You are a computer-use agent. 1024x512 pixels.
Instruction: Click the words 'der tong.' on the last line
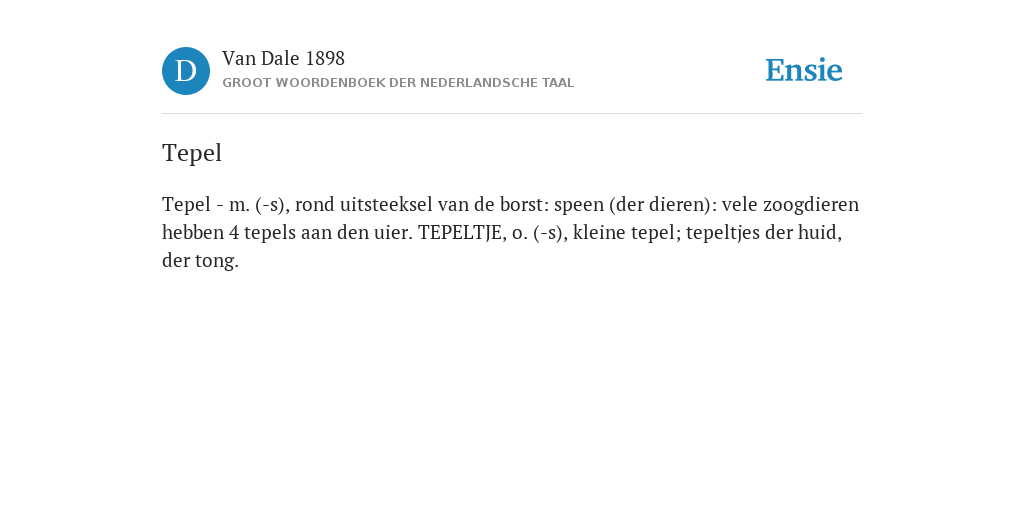(x=200, y=261)
